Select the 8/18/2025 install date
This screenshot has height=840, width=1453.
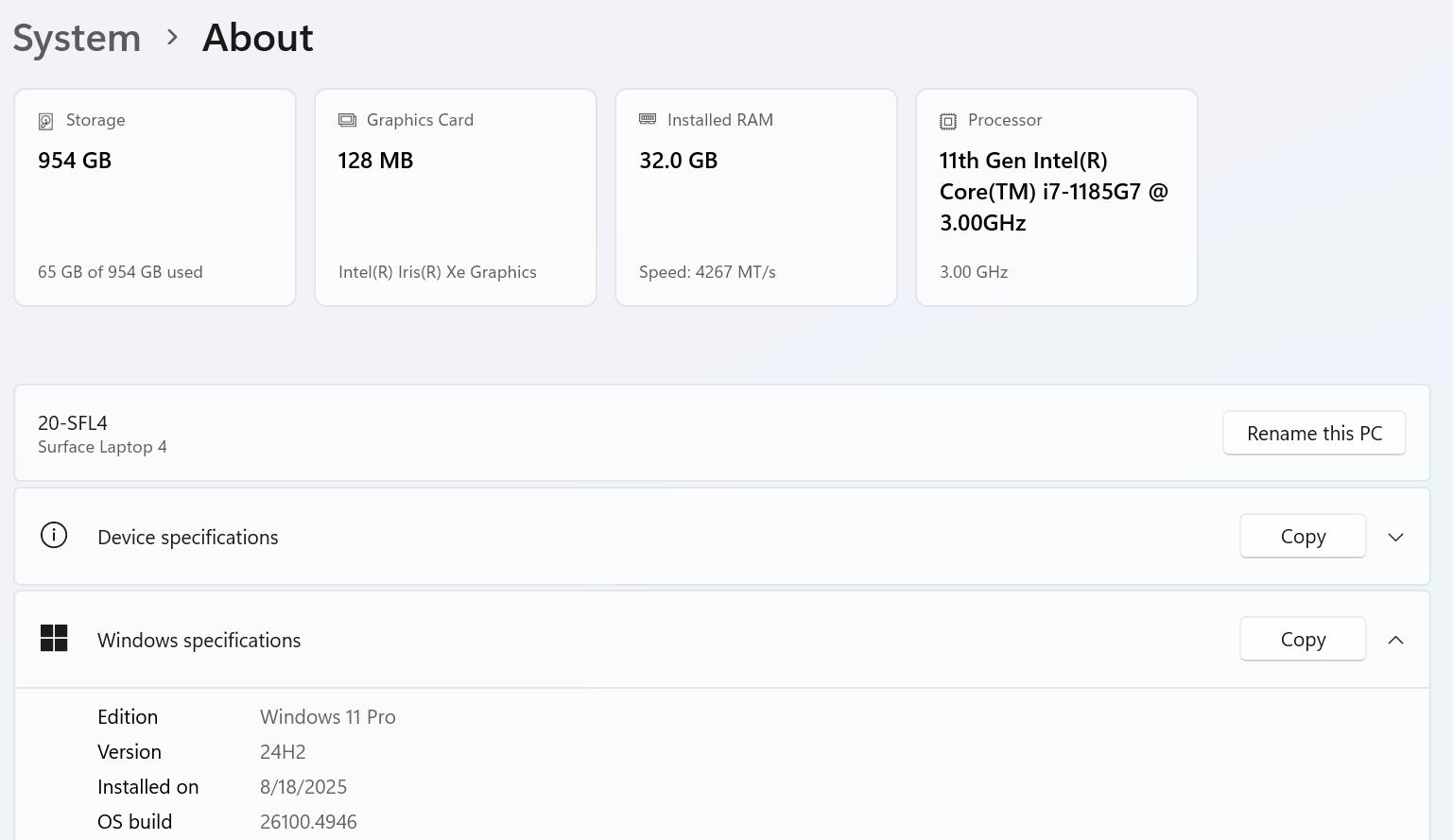tap(303, 787)
